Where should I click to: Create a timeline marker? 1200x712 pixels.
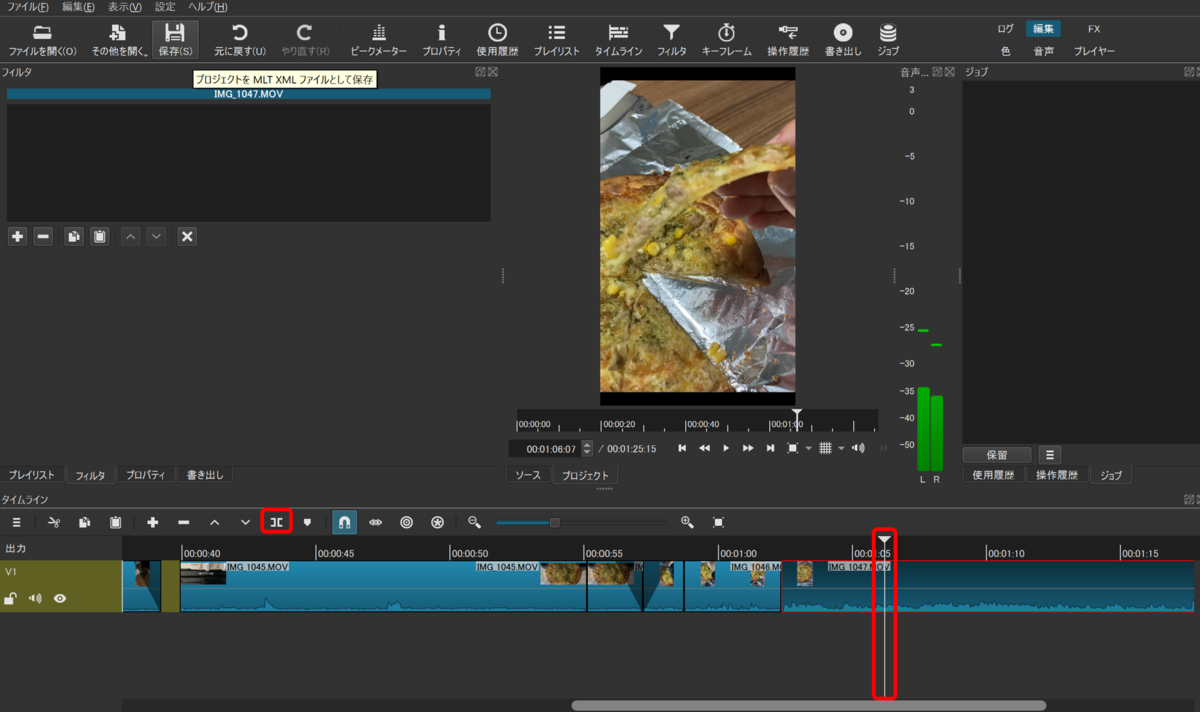coord(307,522)
